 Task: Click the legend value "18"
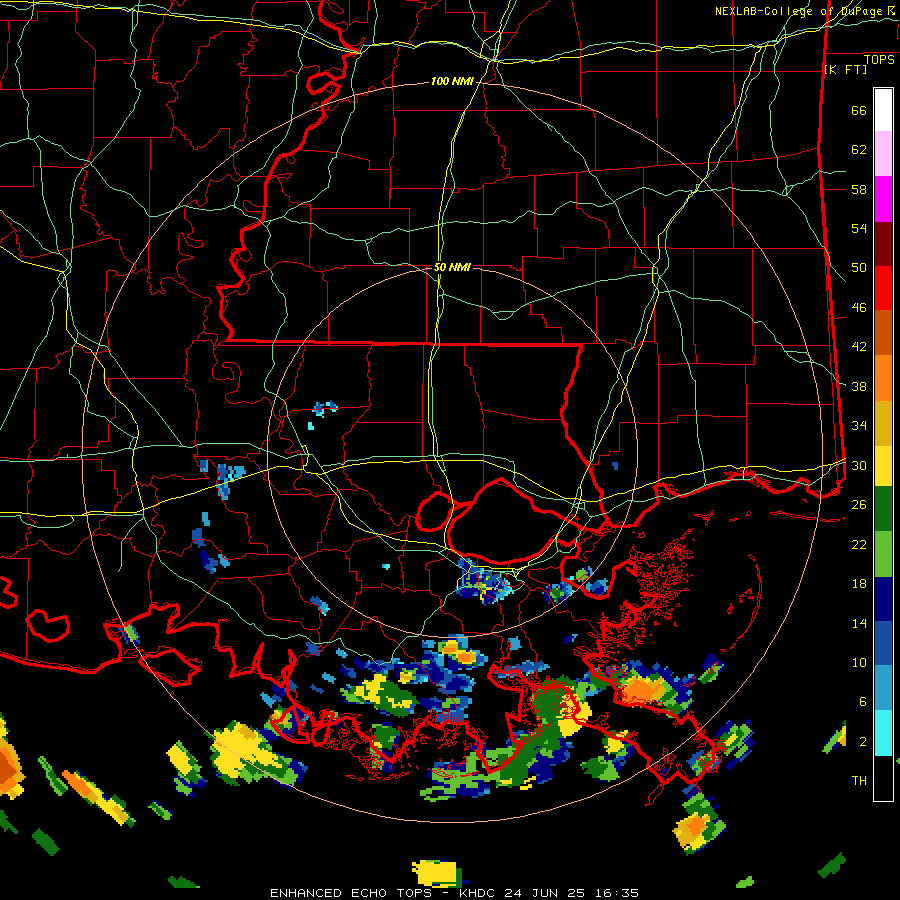859,584
